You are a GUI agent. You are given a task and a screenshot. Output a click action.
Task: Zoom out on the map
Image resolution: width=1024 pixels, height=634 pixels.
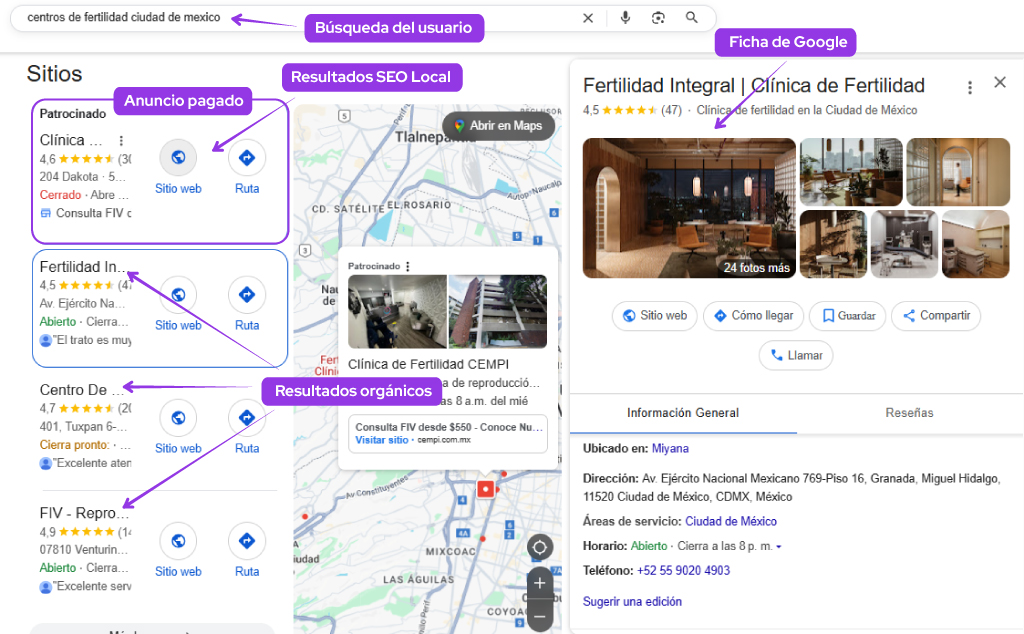540,615
